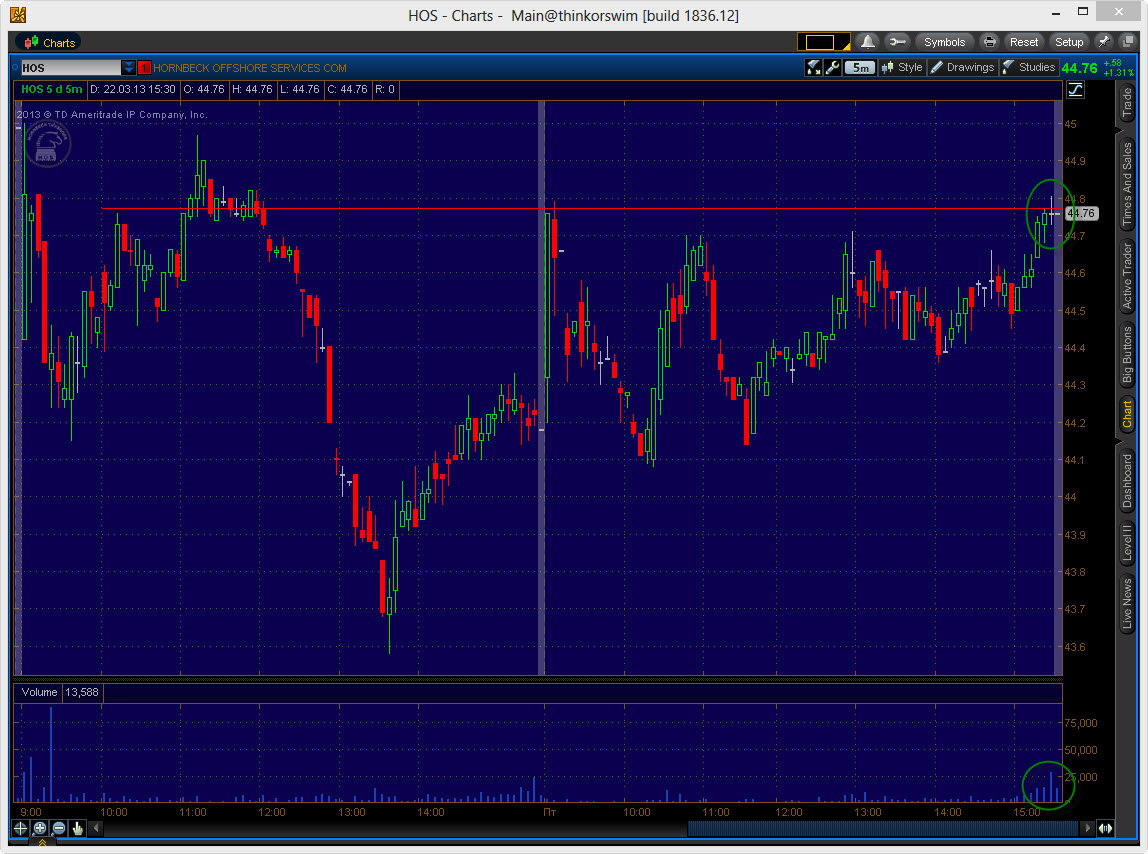Open the Level II side tab
This screenshot has width=1148, height=854.
pyautogui.click(x=1127, y=542)
